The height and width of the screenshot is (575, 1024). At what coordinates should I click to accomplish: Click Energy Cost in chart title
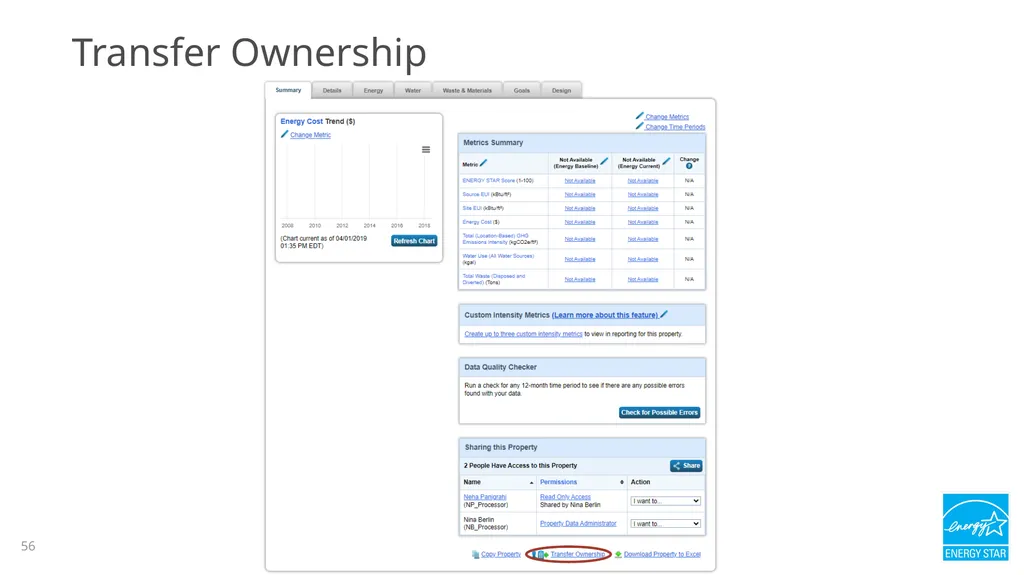coord(302,122)
